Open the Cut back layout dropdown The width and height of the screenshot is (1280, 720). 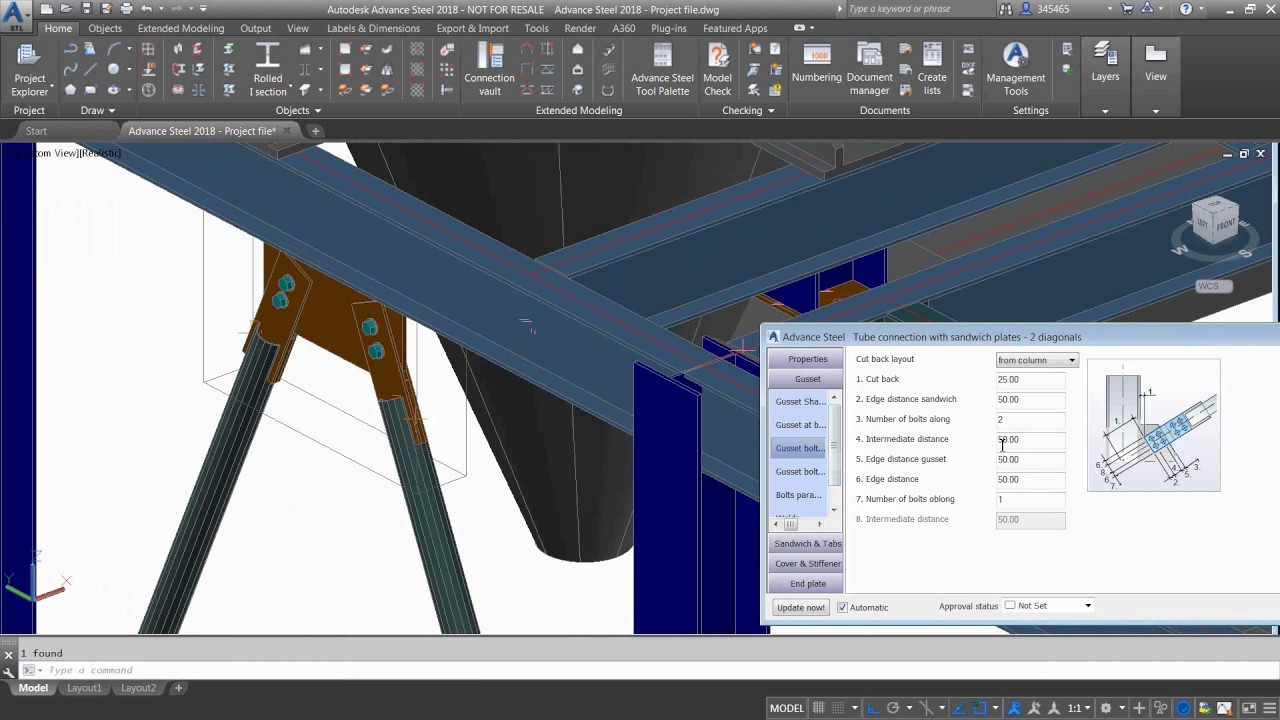(x=1037, y=360)
